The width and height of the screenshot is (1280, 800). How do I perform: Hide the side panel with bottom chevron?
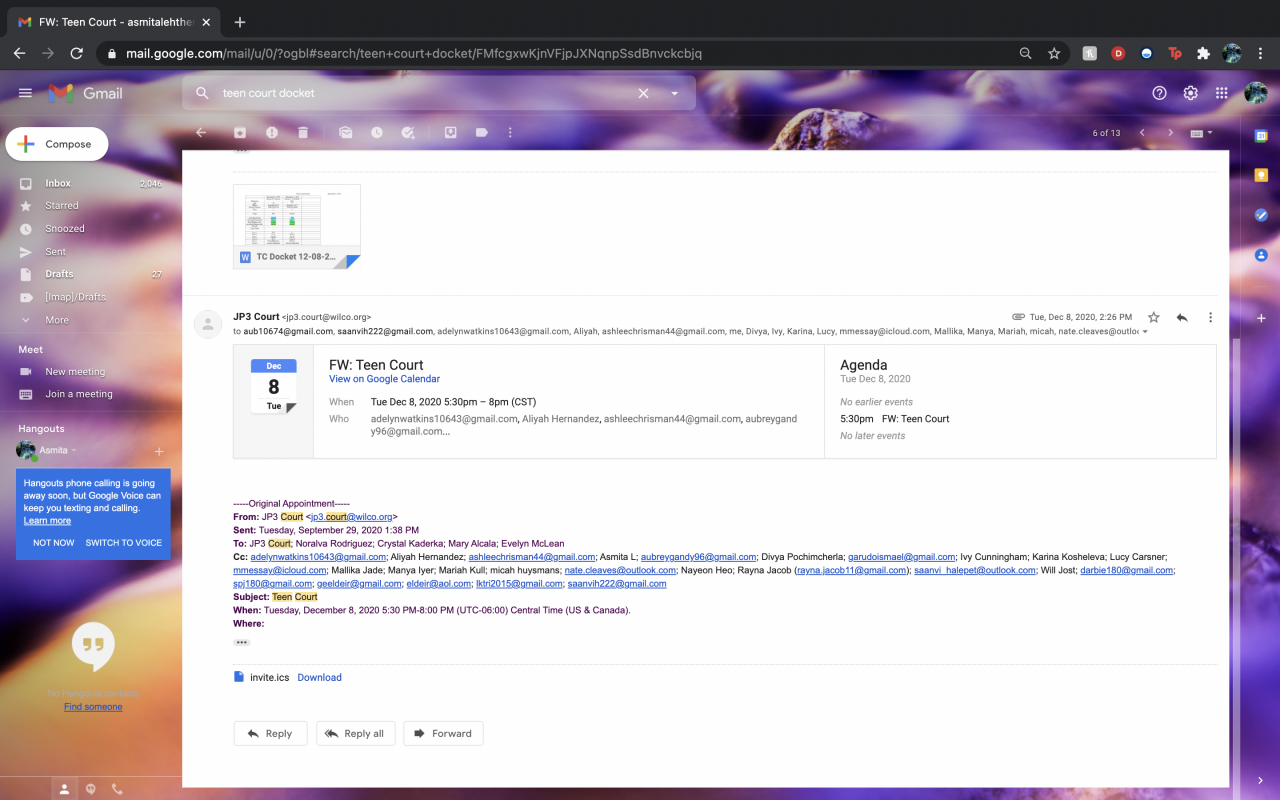1261,781
